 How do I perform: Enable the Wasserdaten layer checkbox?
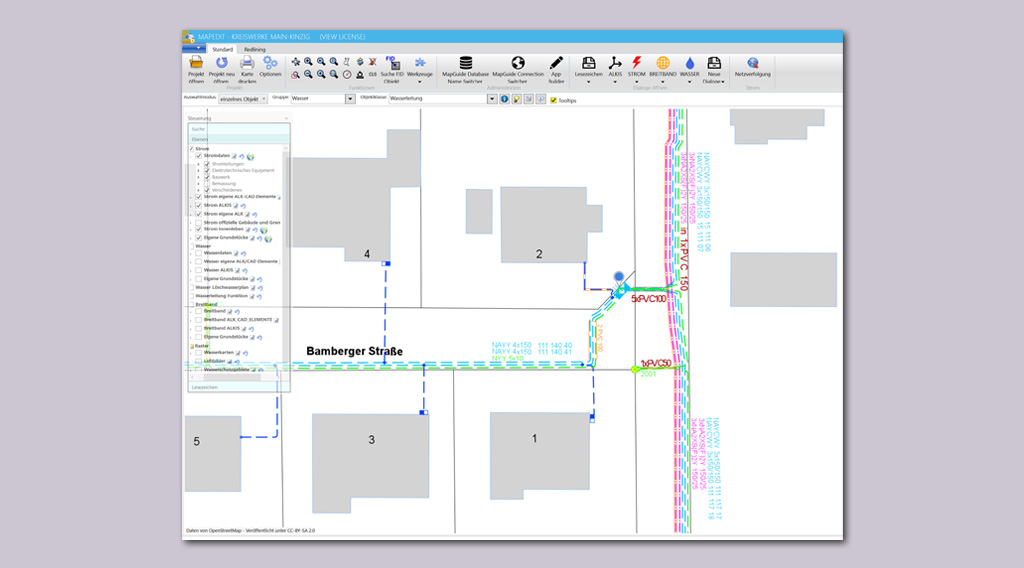(199, 253)
